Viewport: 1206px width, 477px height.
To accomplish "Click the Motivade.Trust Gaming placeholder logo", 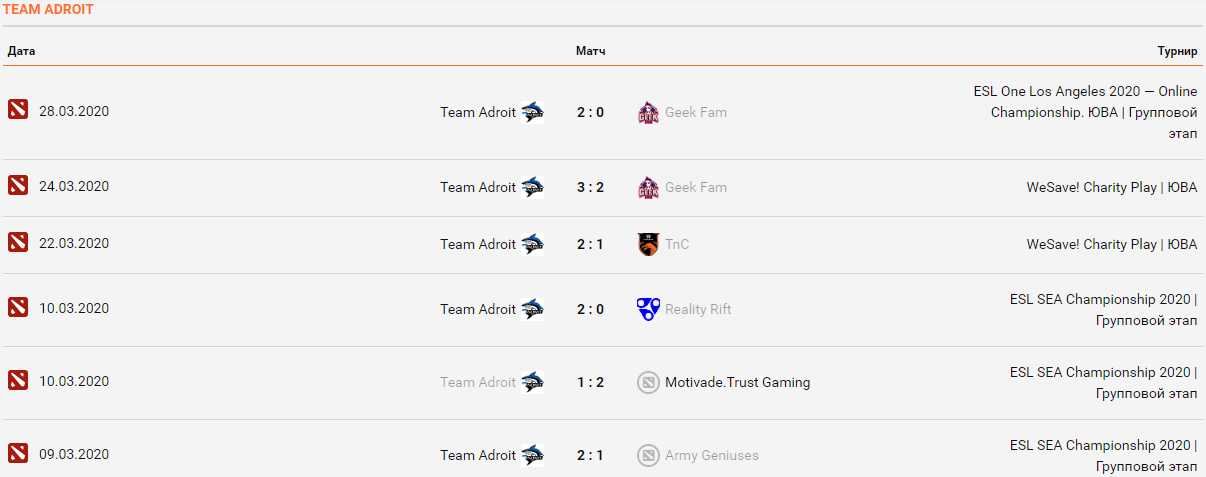I will 648,382.
